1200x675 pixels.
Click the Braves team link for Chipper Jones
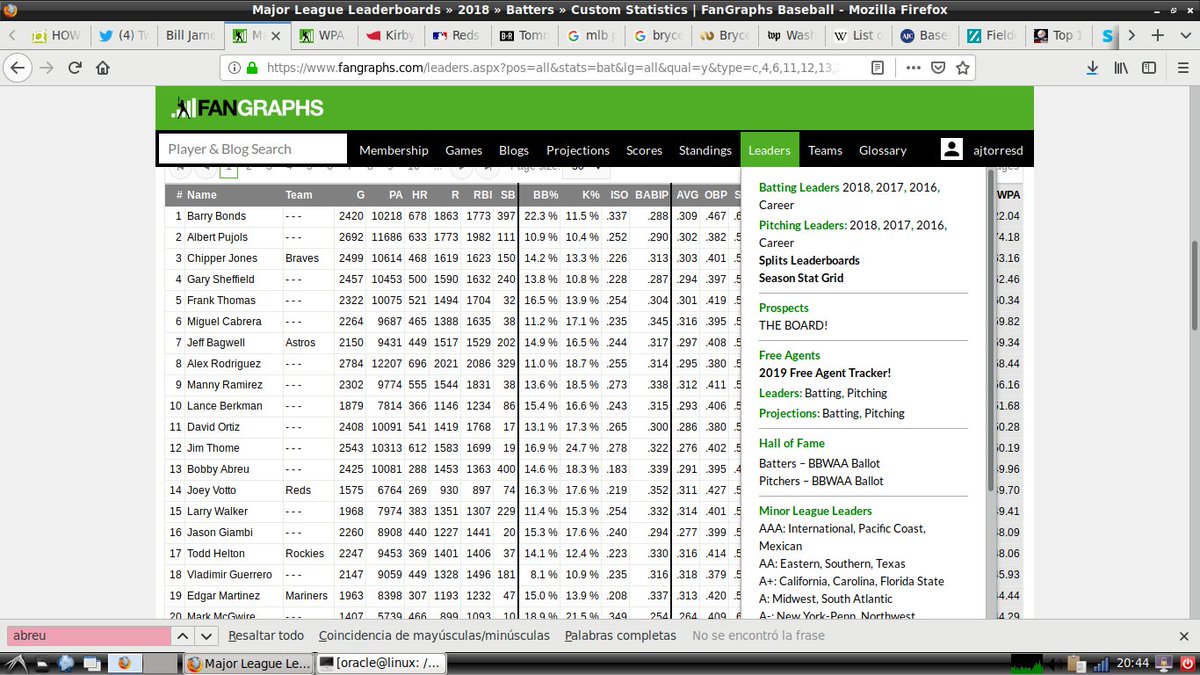302,258
